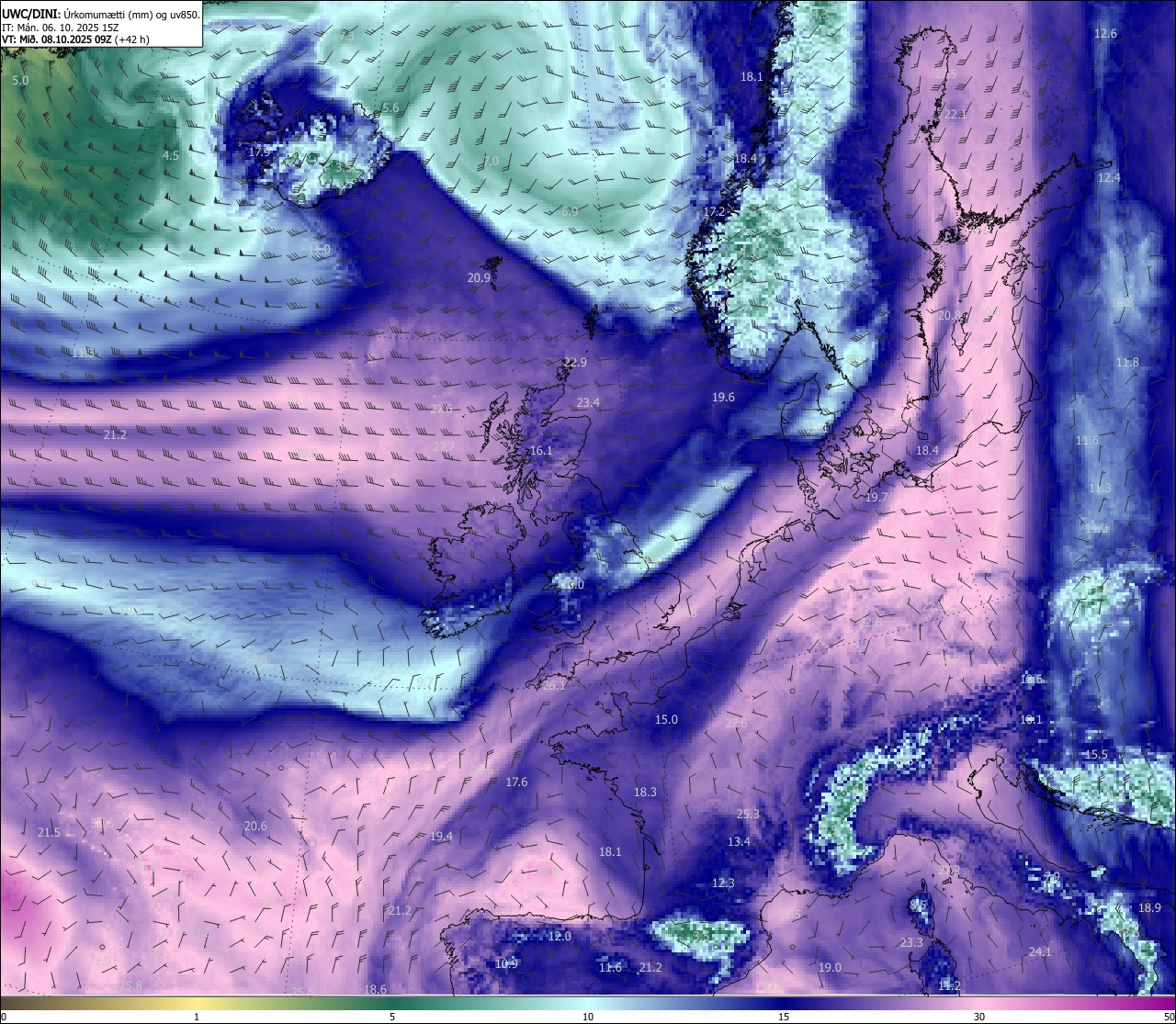Select the yellow band of the color scale near 1
The height and width of the screenshot is (1024, 1176).
point(197,1003)
